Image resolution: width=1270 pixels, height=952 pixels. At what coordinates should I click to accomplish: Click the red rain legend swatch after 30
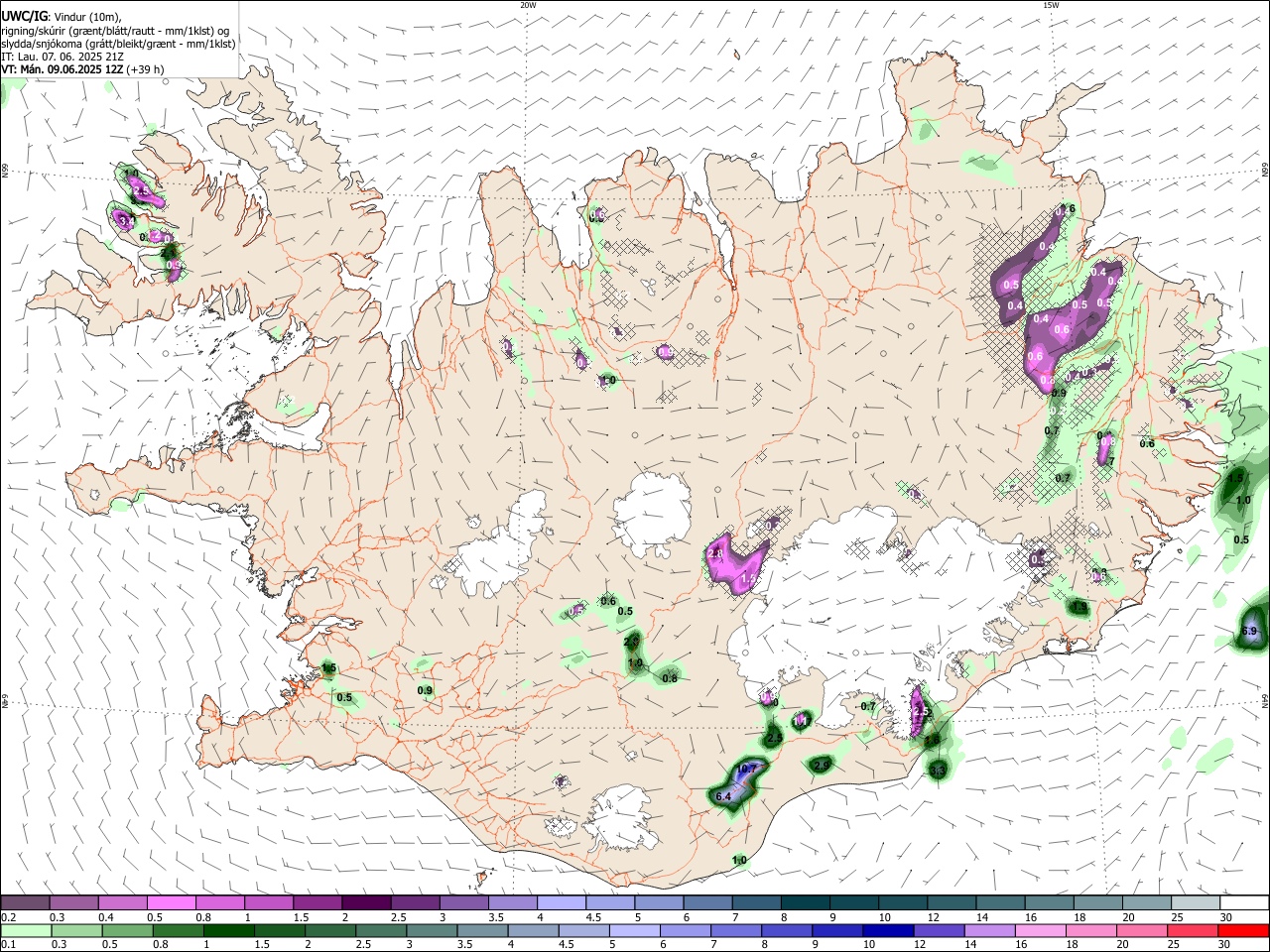1243,930
